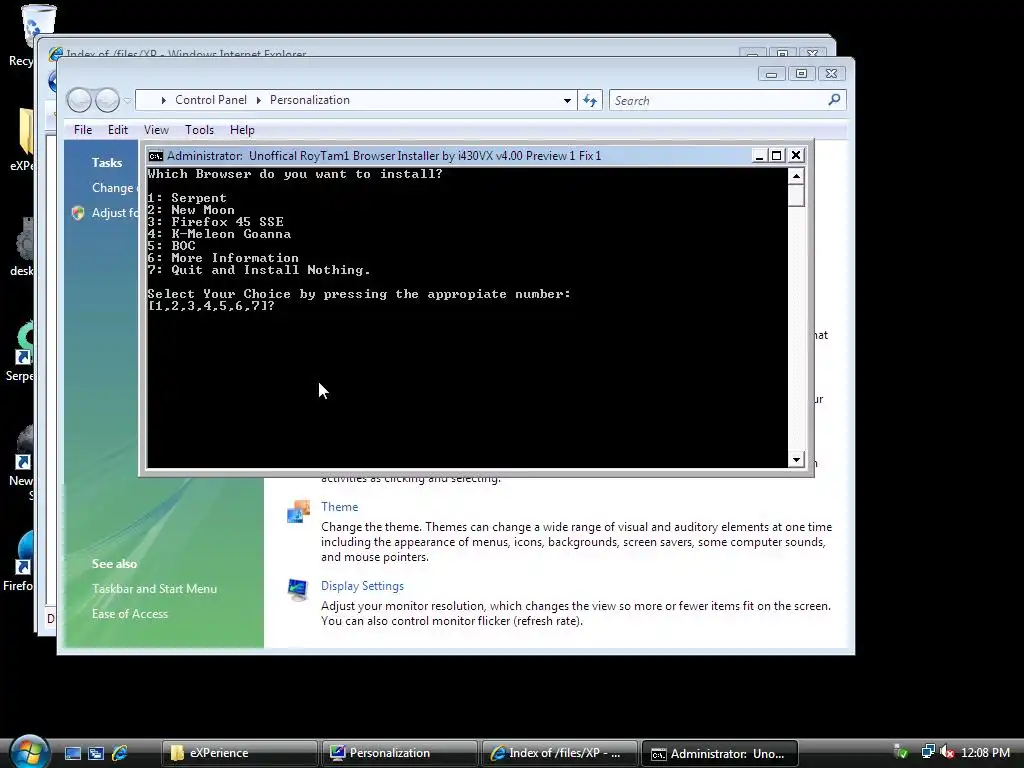Minimize the Personalization window
Screen dimensions: 1024x768
(771, 74)
